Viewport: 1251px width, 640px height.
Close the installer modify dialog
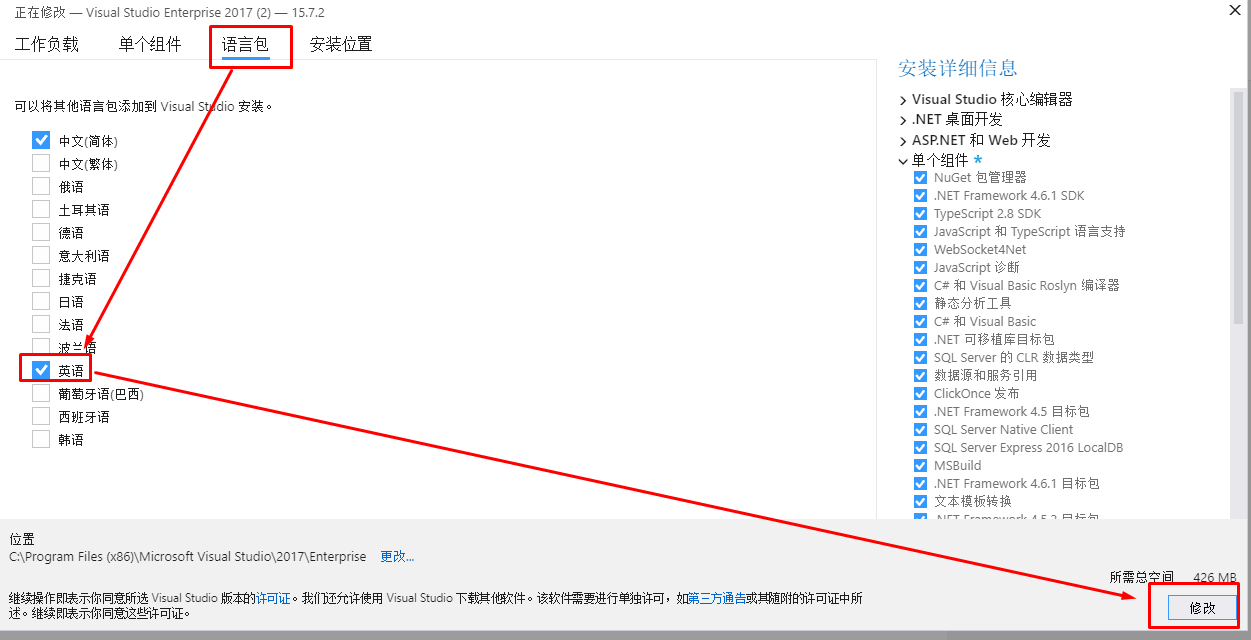tap(1236, 10)
